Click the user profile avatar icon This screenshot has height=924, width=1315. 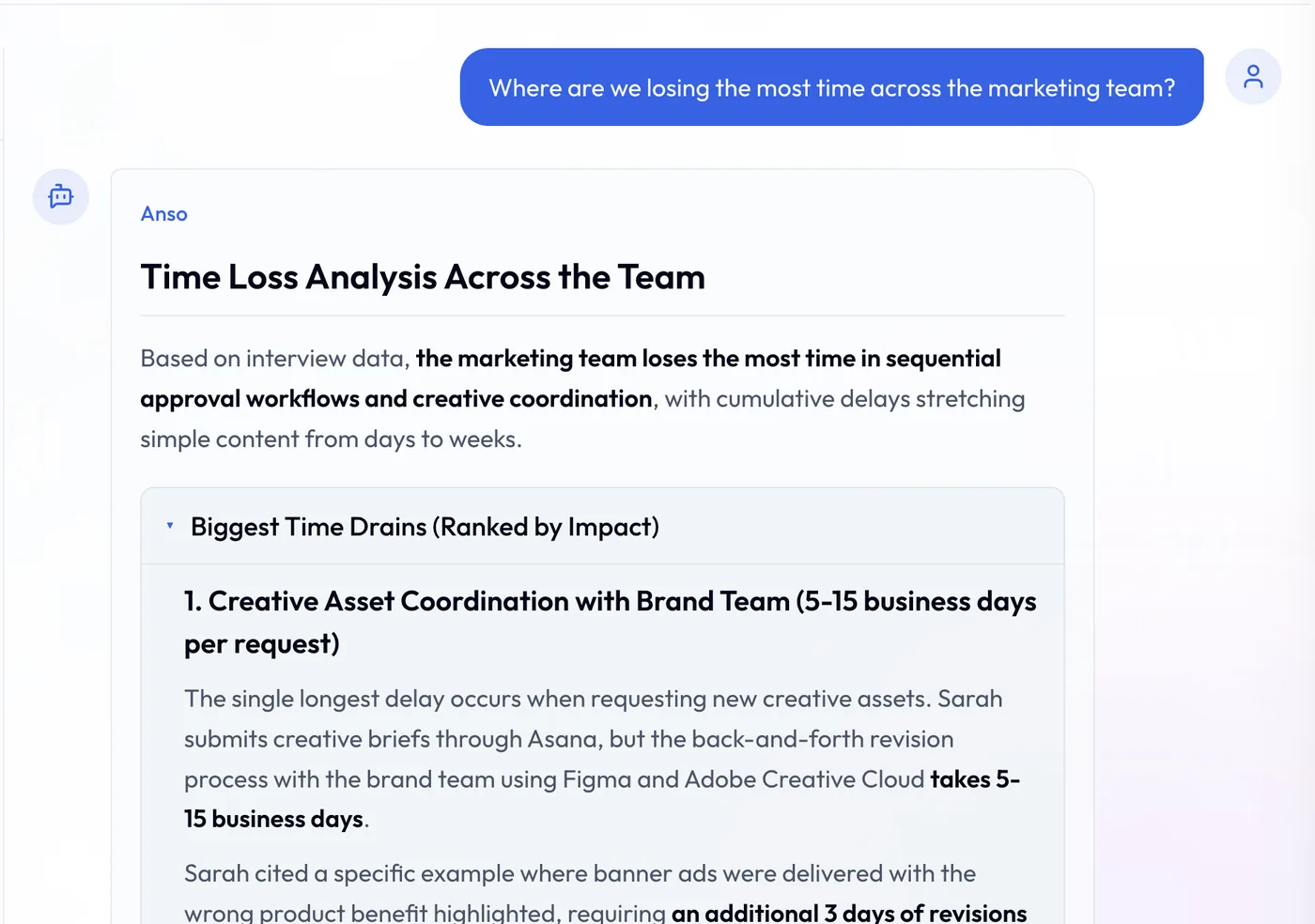[1253, 76]
